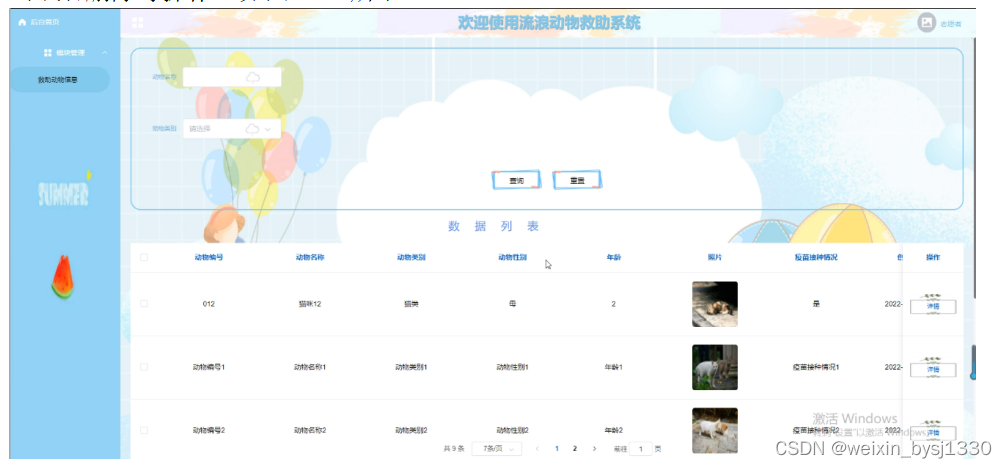1007x468 pixels.
Task: Click the four-square grid icon in top header
Action: (137, 23)
